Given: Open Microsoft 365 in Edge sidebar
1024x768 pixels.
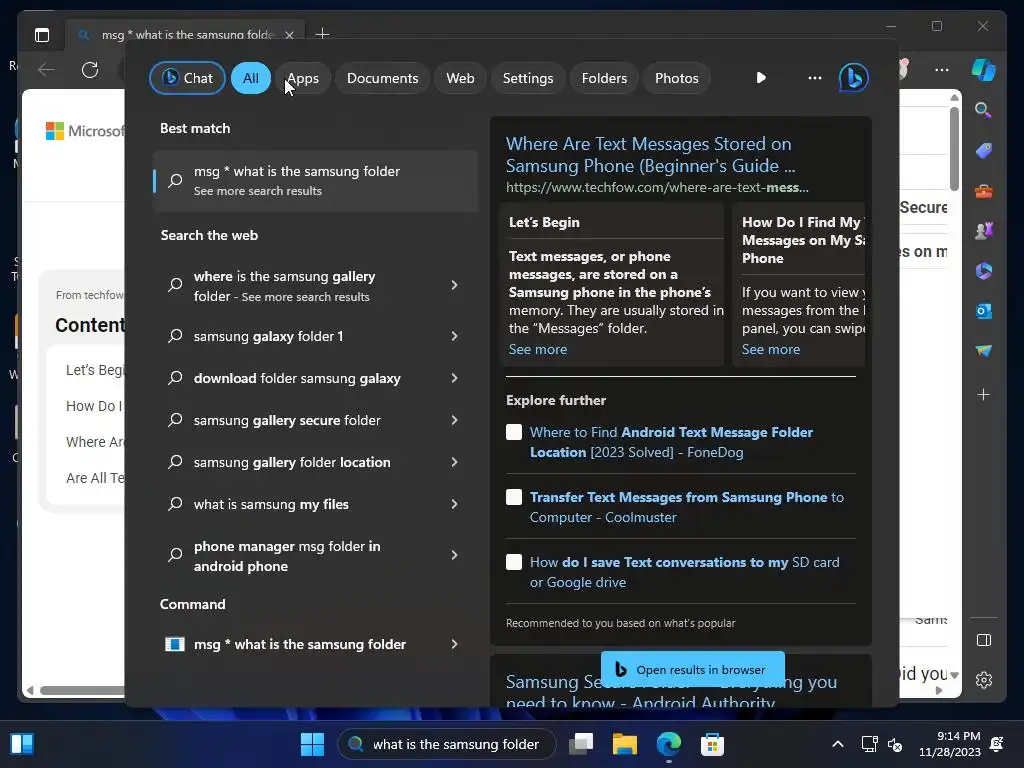Looking at the screenshot, I should 984,270.
